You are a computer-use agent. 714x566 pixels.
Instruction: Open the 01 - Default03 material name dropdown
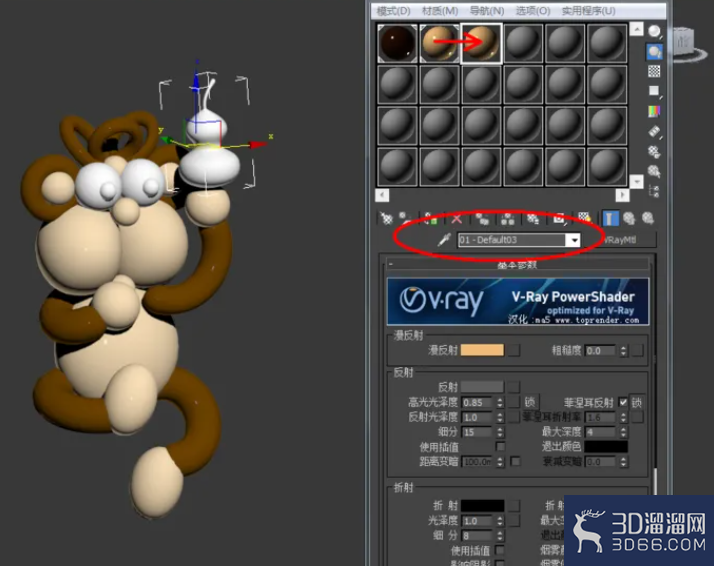click(574, 240)
